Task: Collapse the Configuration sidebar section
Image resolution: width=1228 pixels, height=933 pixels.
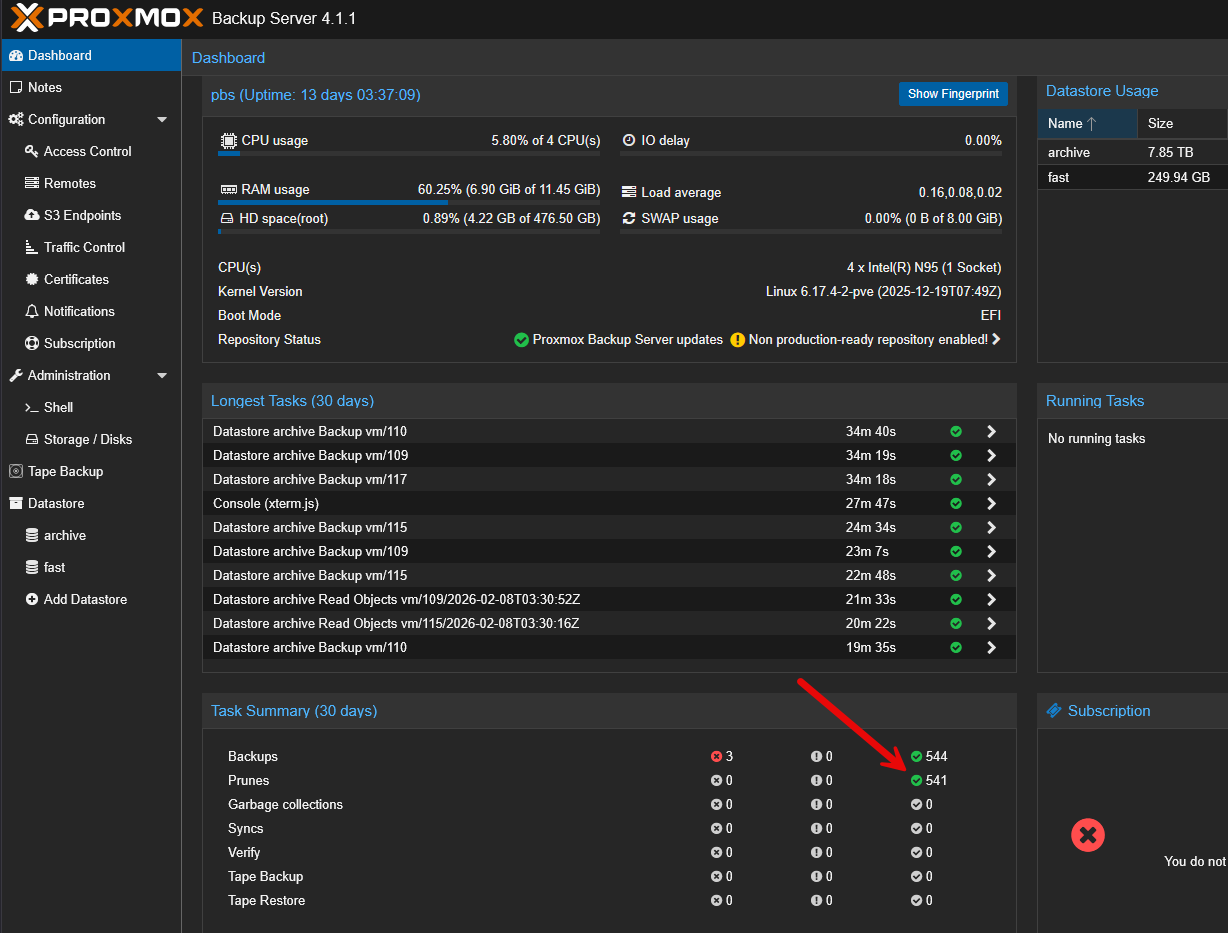Action: coord(162,119)
